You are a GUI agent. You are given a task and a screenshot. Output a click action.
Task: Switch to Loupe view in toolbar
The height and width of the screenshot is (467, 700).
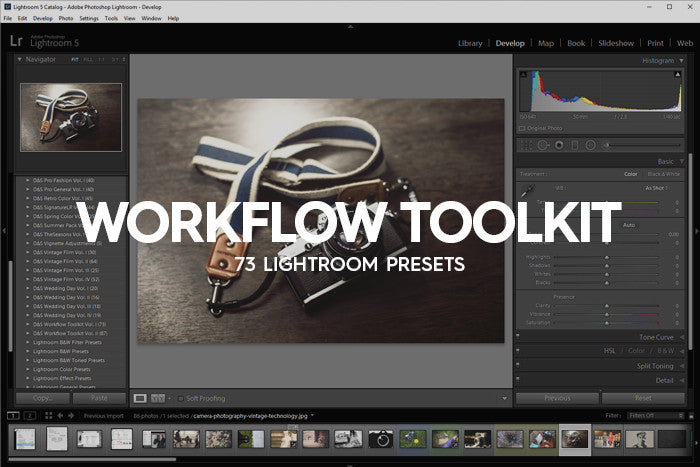140,398
